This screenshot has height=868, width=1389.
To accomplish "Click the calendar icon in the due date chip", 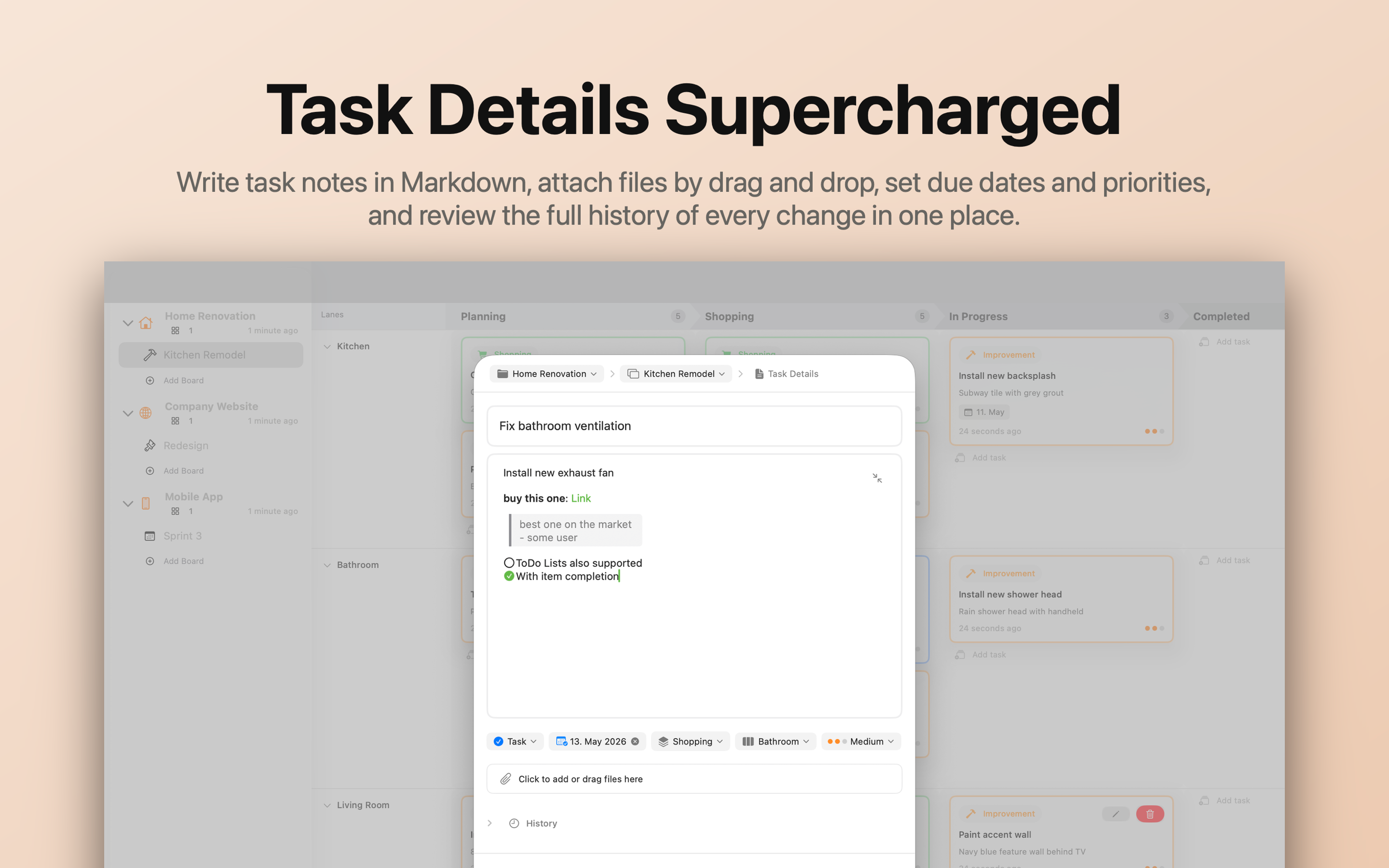I will point(561,741).
